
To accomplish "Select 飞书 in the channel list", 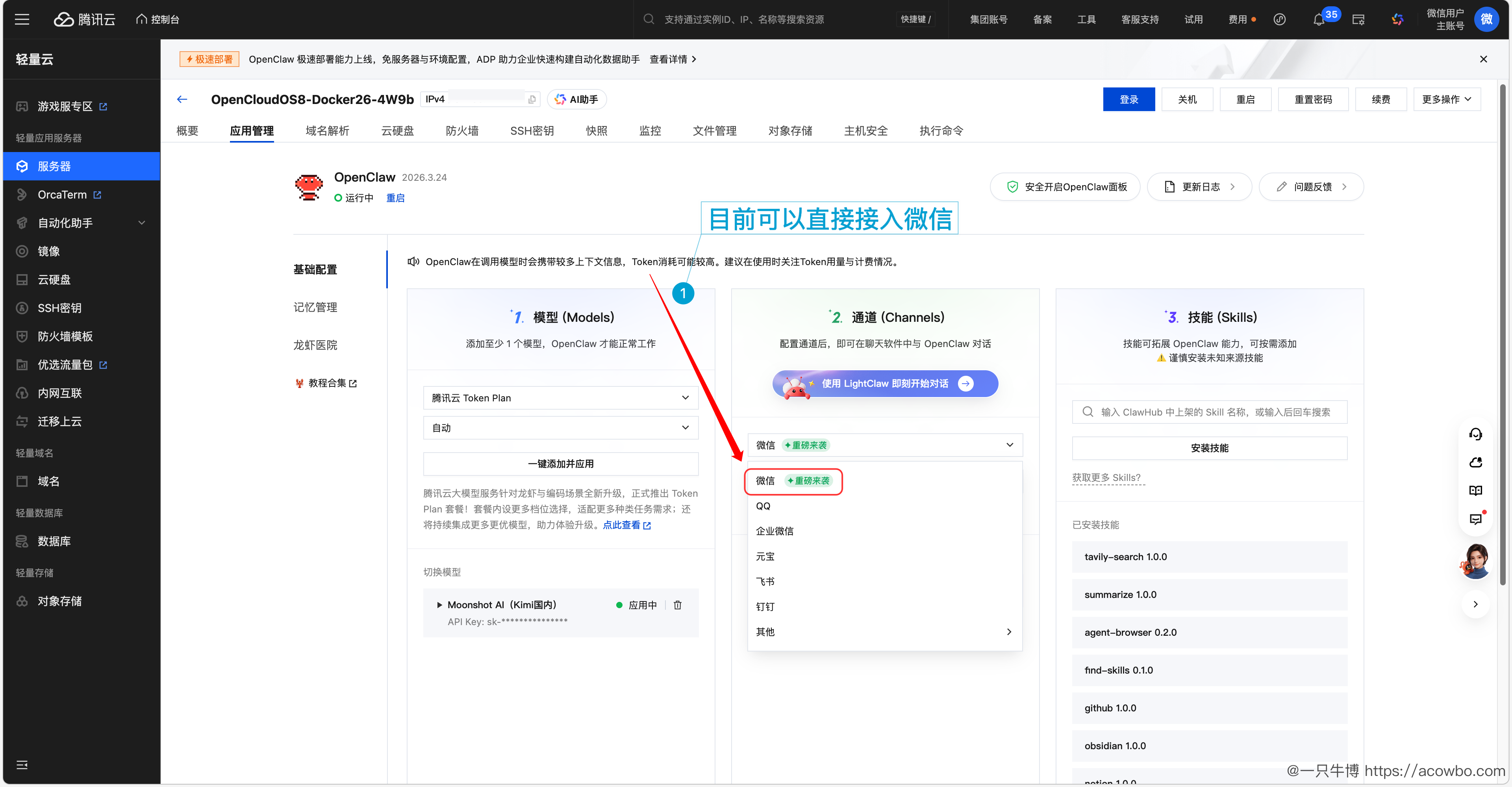I will tap(884, 581).
